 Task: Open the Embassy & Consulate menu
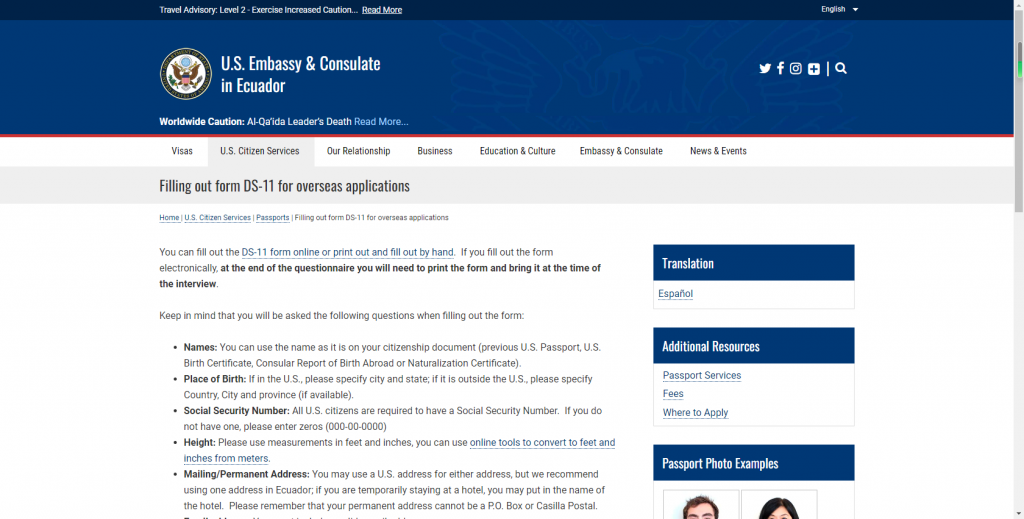[621, 151]
